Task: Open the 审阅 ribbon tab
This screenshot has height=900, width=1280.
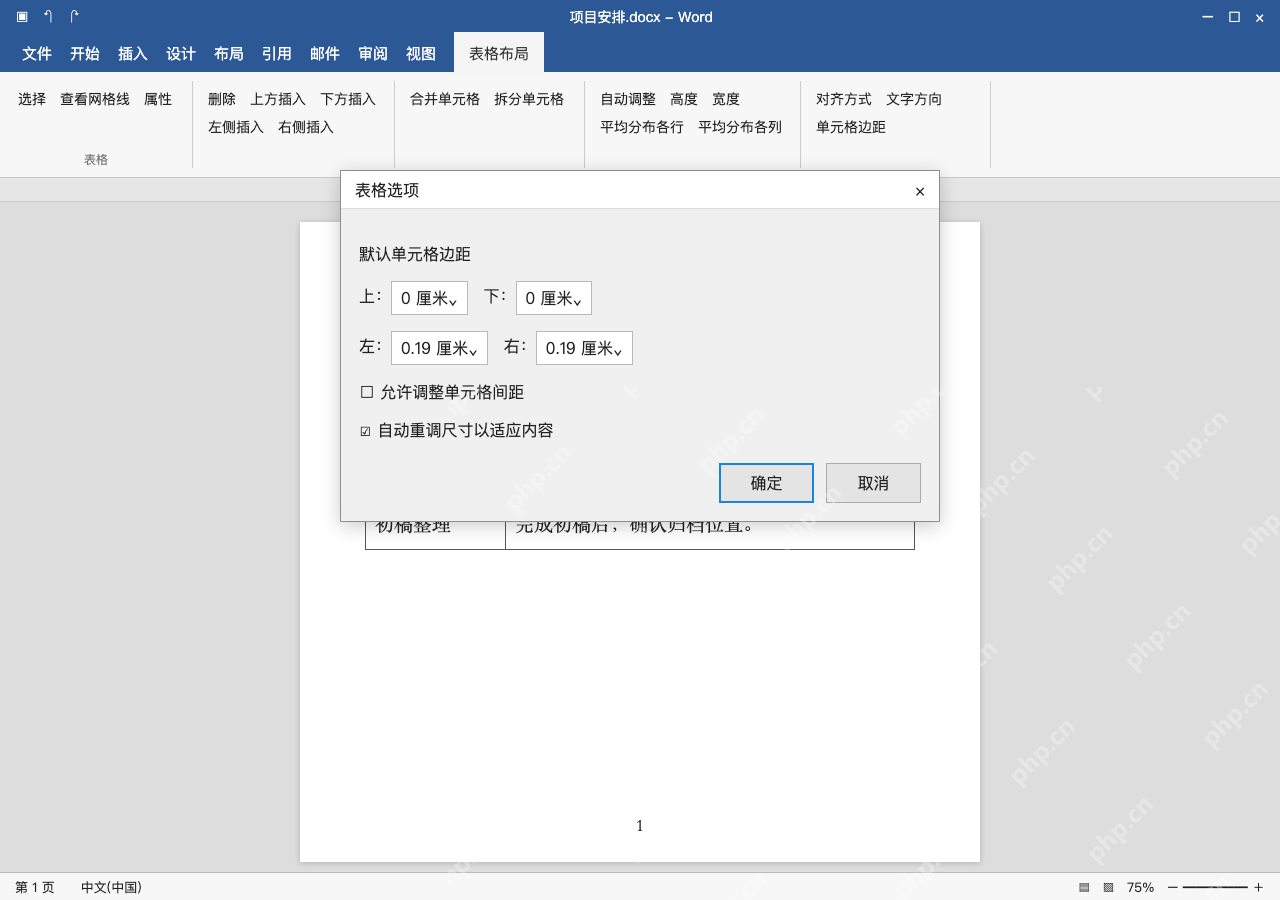Action: pyautogui.click(x=373, y=53)
